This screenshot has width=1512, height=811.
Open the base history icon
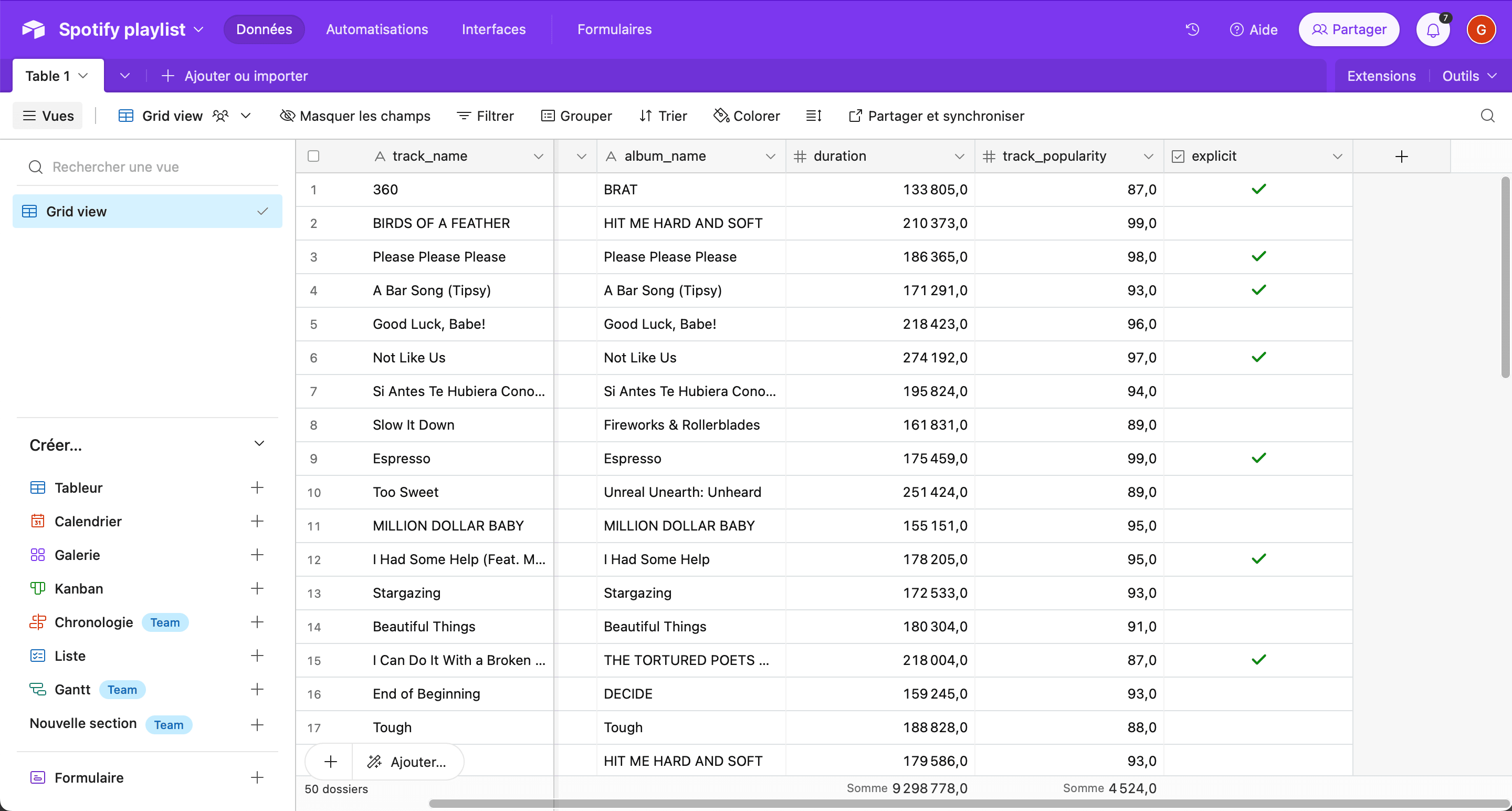1192,29
